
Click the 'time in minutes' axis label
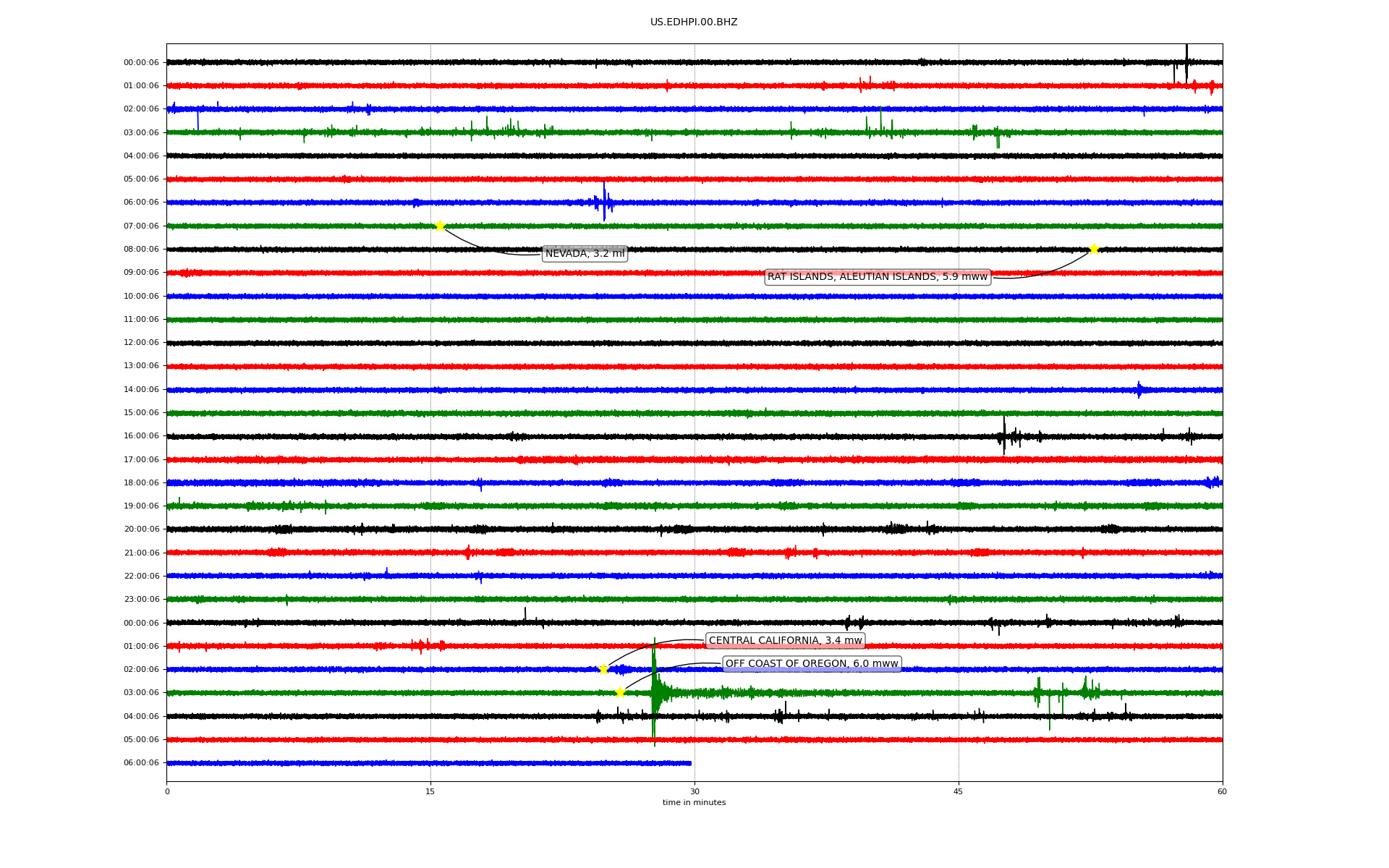pyautogui.click(x=693, y=803)
